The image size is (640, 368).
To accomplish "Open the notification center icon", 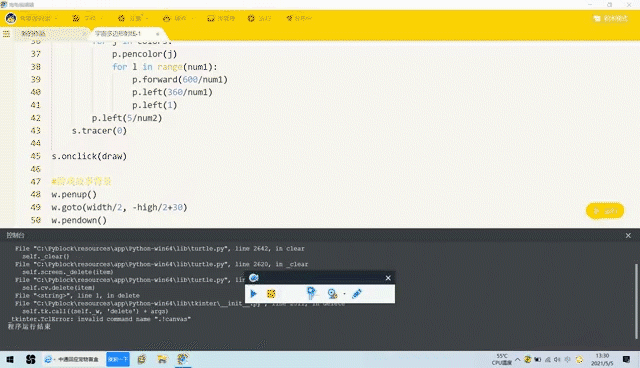I will (627, 359).
